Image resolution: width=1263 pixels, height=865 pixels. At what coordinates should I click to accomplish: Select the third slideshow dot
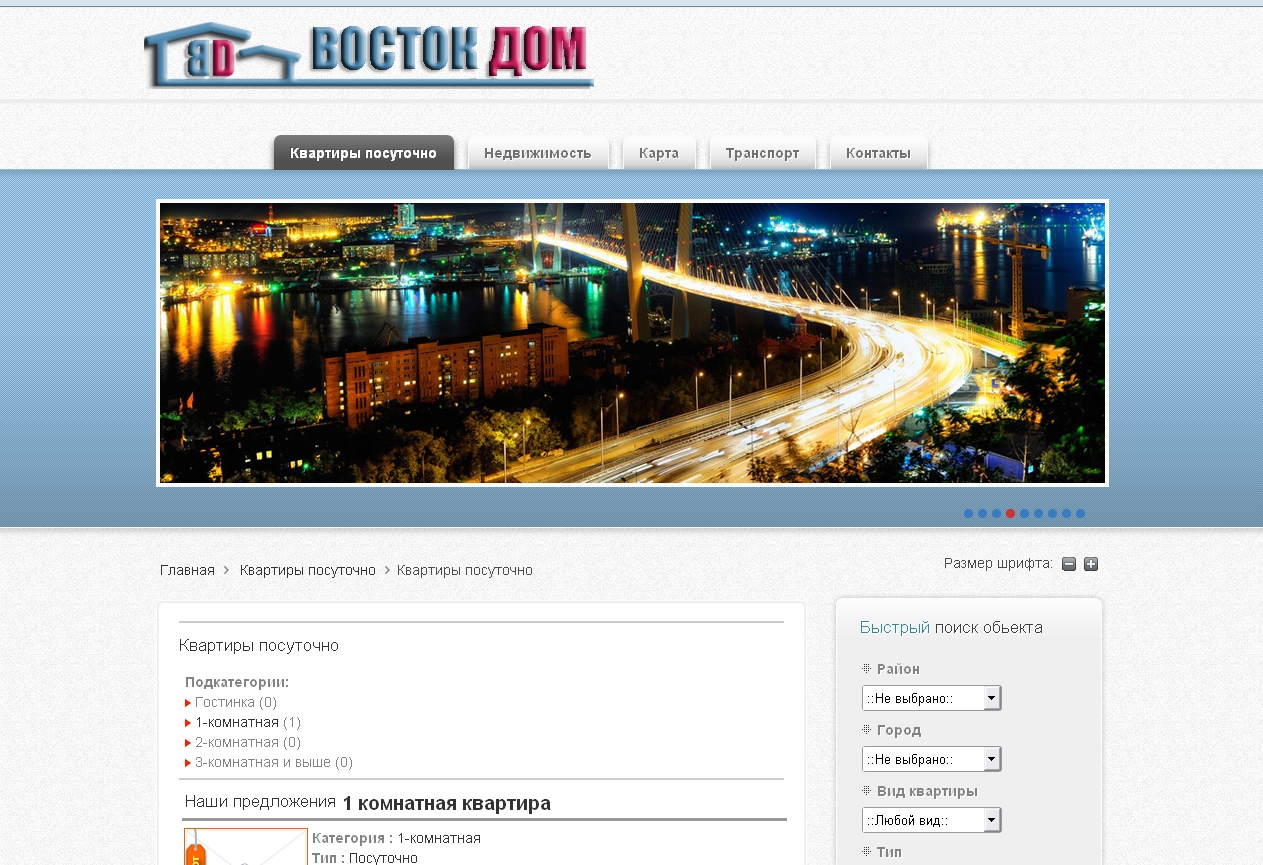996,513
